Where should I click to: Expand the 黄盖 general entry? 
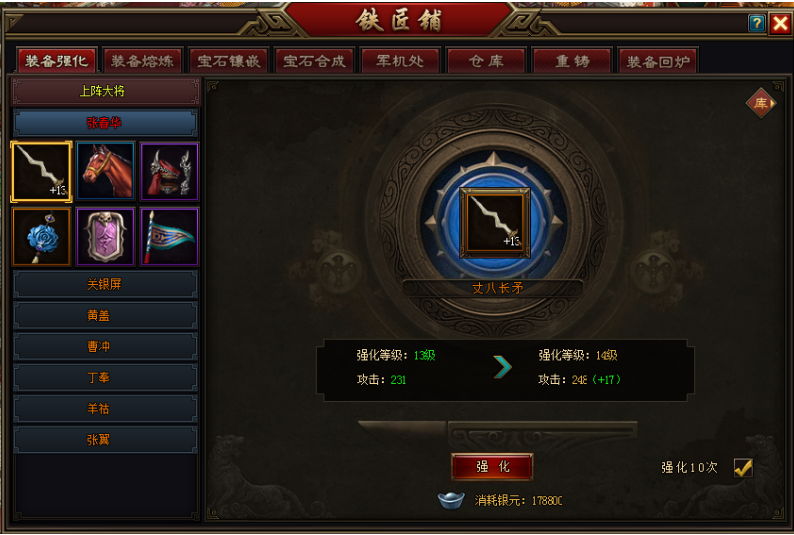105,315
